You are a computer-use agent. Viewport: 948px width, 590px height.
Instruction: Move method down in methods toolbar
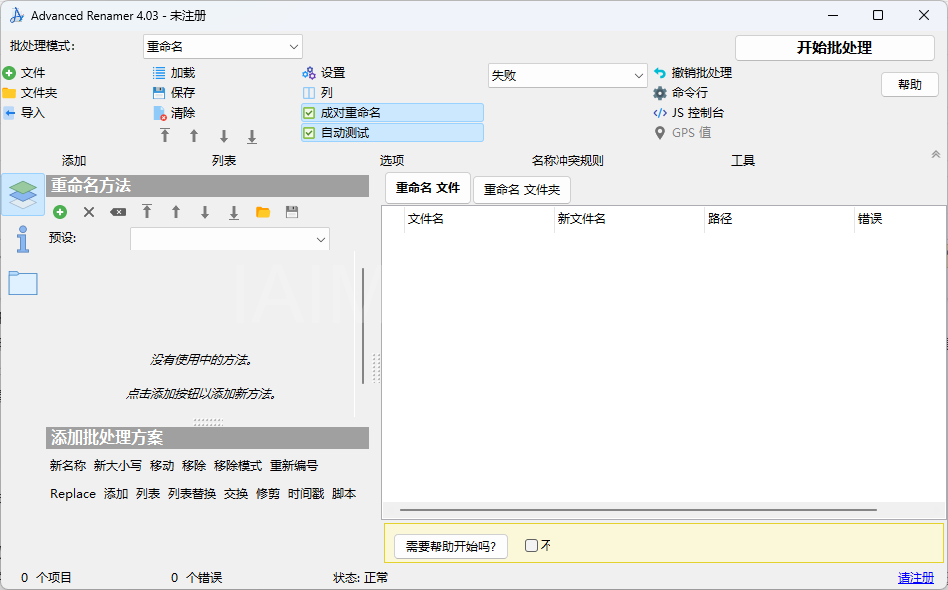click(x=205, y=212)
